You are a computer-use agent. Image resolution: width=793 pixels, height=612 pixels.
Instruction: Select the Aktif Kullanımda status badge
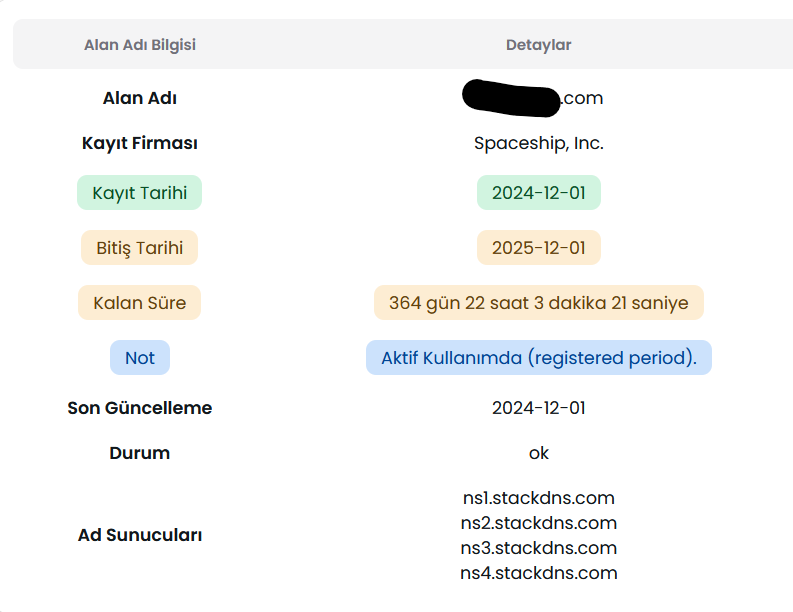coord(539,358)
